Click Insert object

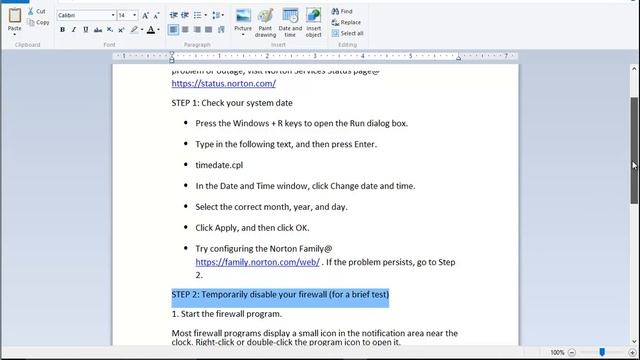pyautogui.click(x=313, y=23)
